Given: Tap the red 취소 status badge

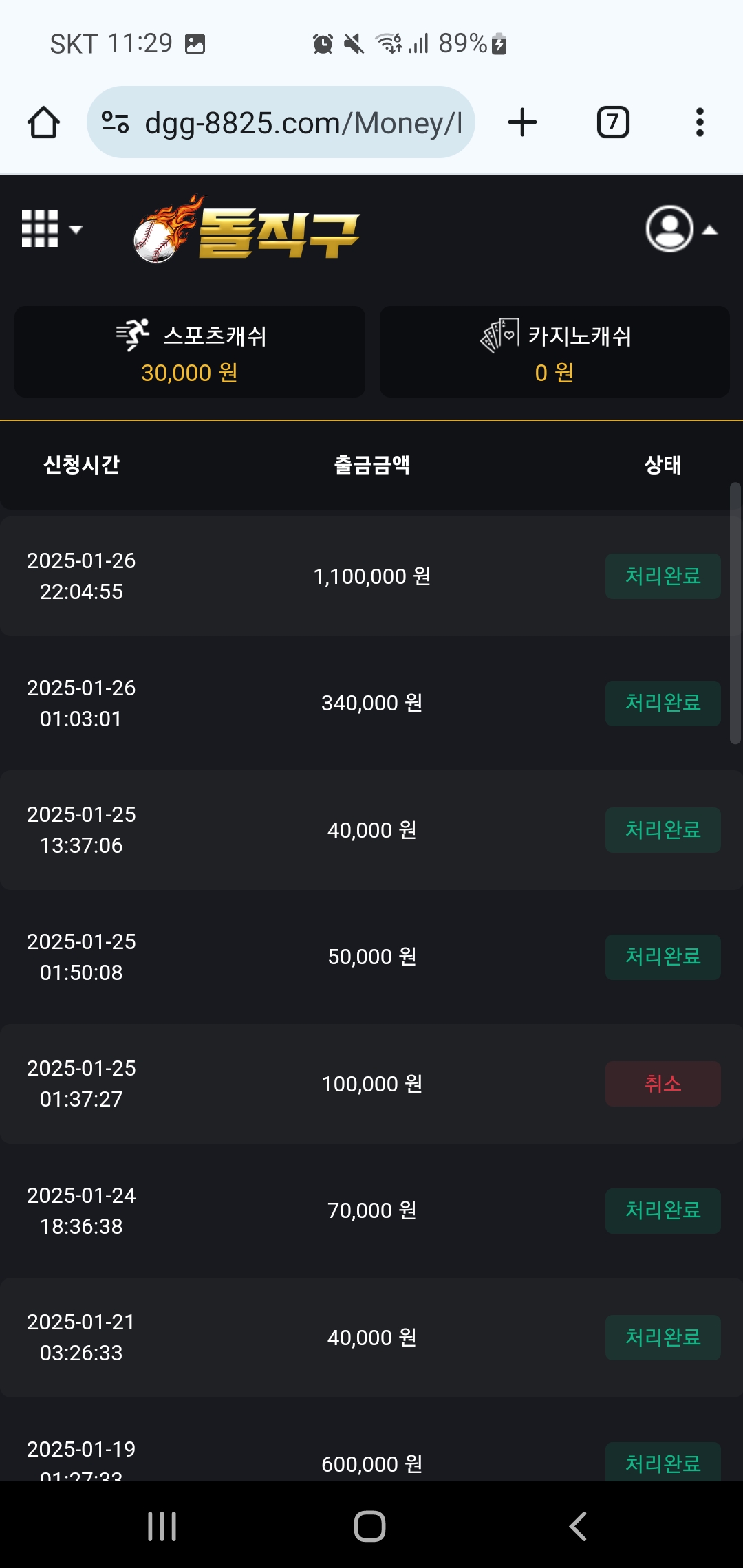Looking at the screenshot, I should 663,1084.
